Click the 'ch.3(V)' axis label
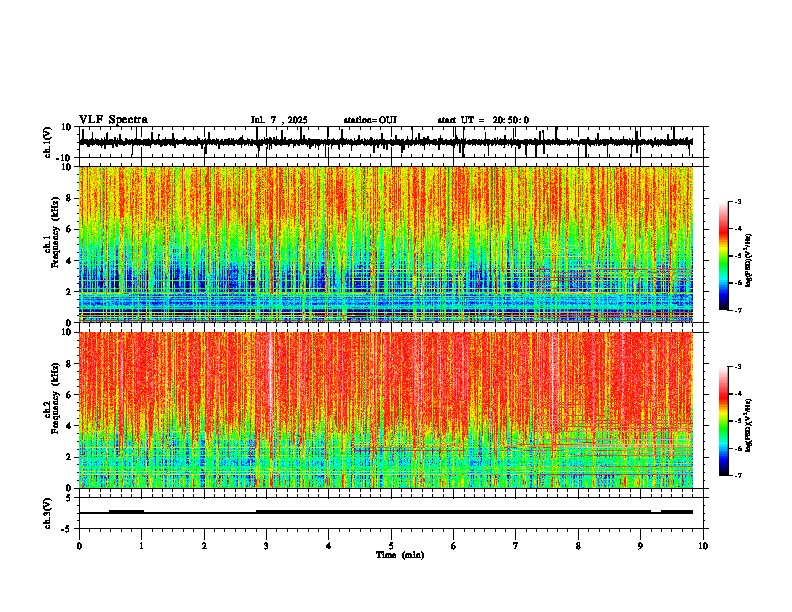This screenshot has width=792, height=612. (x=48, y=513)
